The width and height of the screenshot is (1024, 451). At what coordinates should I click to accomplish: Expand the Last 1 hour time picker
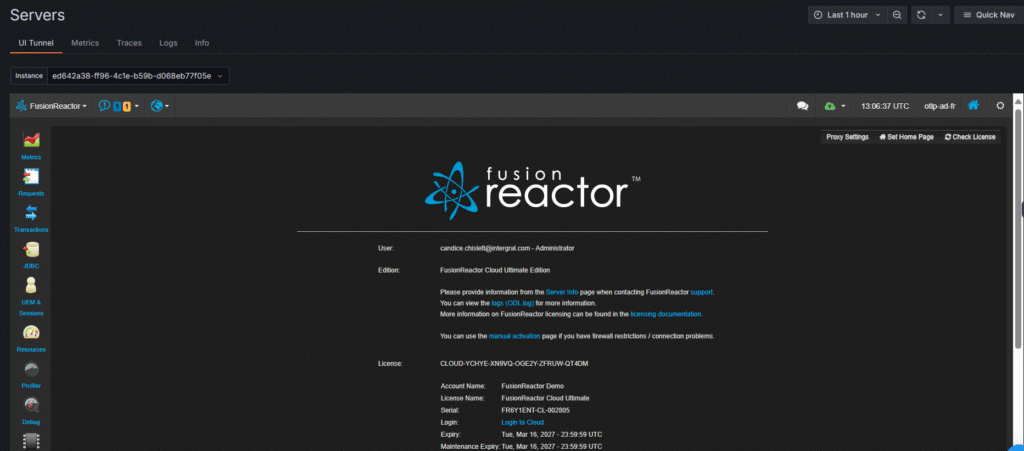click(x=847, y=15)
